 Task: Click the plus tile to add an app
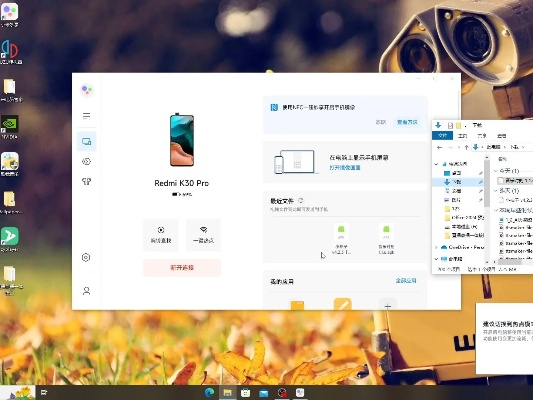tap(388, 305)
